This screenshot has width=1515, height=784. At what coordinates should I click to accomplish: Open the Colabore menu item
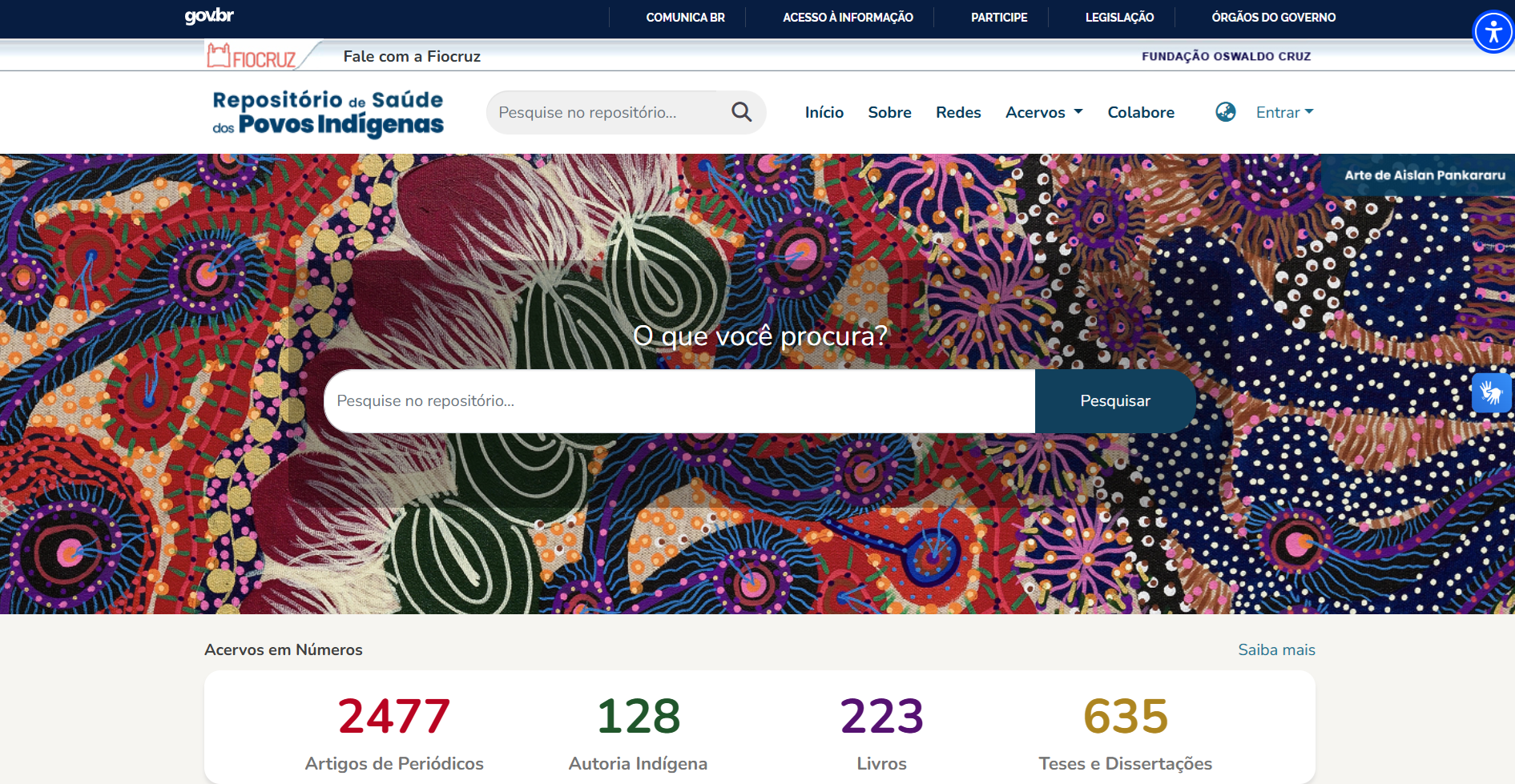pos(1141,113)
